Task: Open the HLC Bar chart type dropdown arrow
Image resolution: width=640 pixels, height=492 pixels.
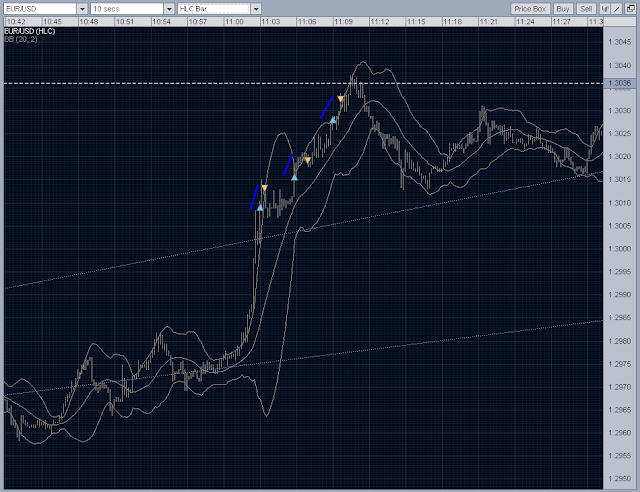Action: click(x=256, y=9)
